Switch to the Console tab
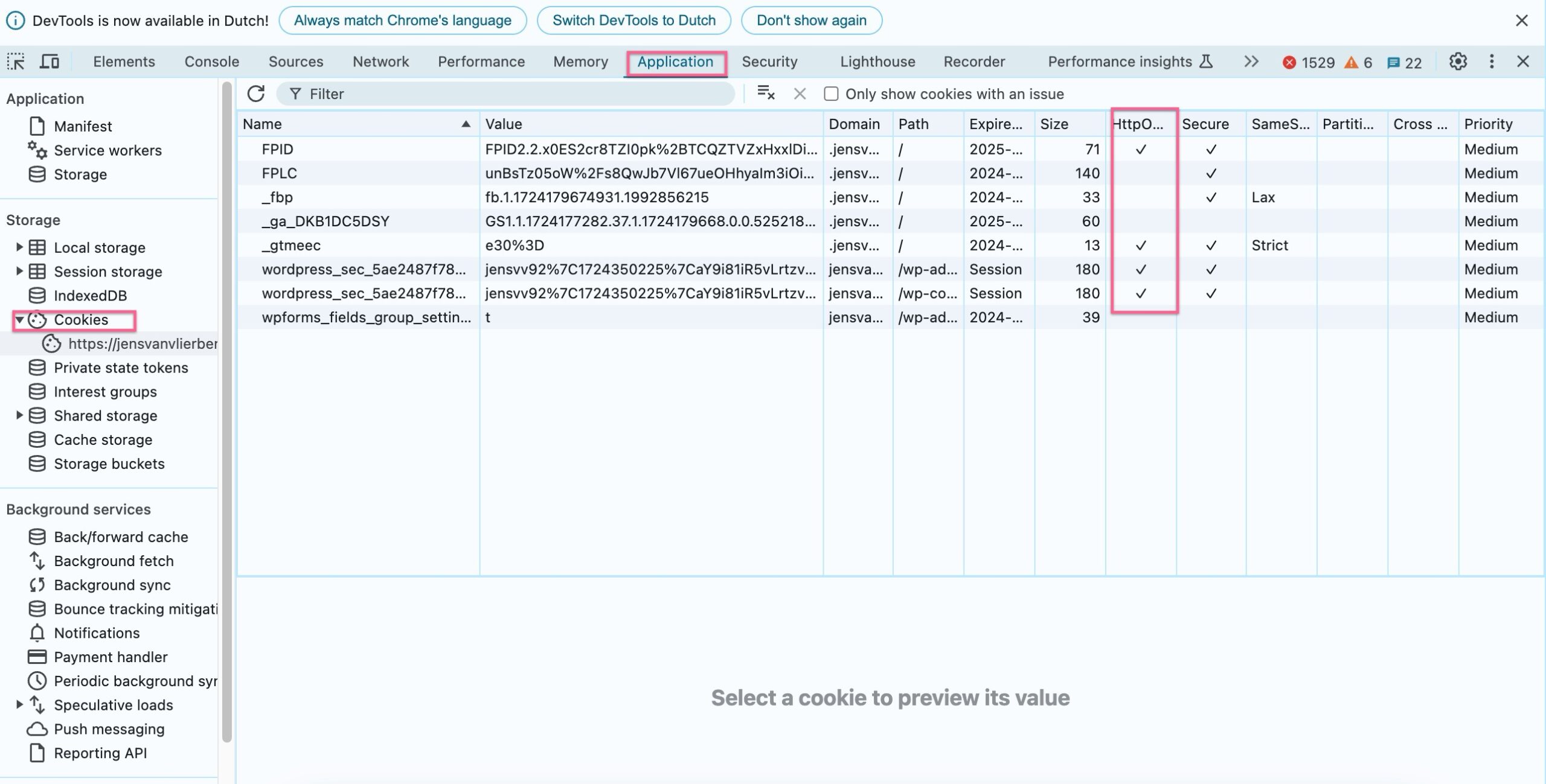This screenshot has width=1546, height=784. 212,62
